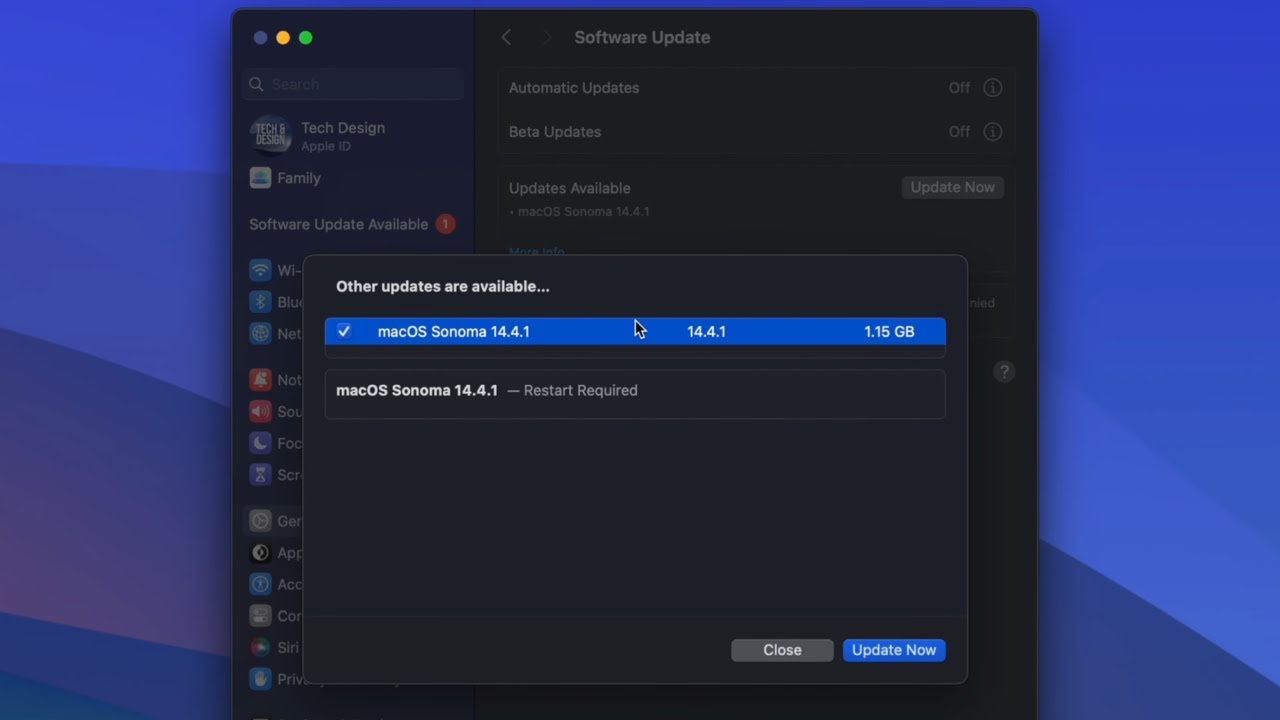Image resolution: width=1280 pixels, height=720 pixels.
Task: Click the 'Other updates are available...' heading
Action: [443, 286]
